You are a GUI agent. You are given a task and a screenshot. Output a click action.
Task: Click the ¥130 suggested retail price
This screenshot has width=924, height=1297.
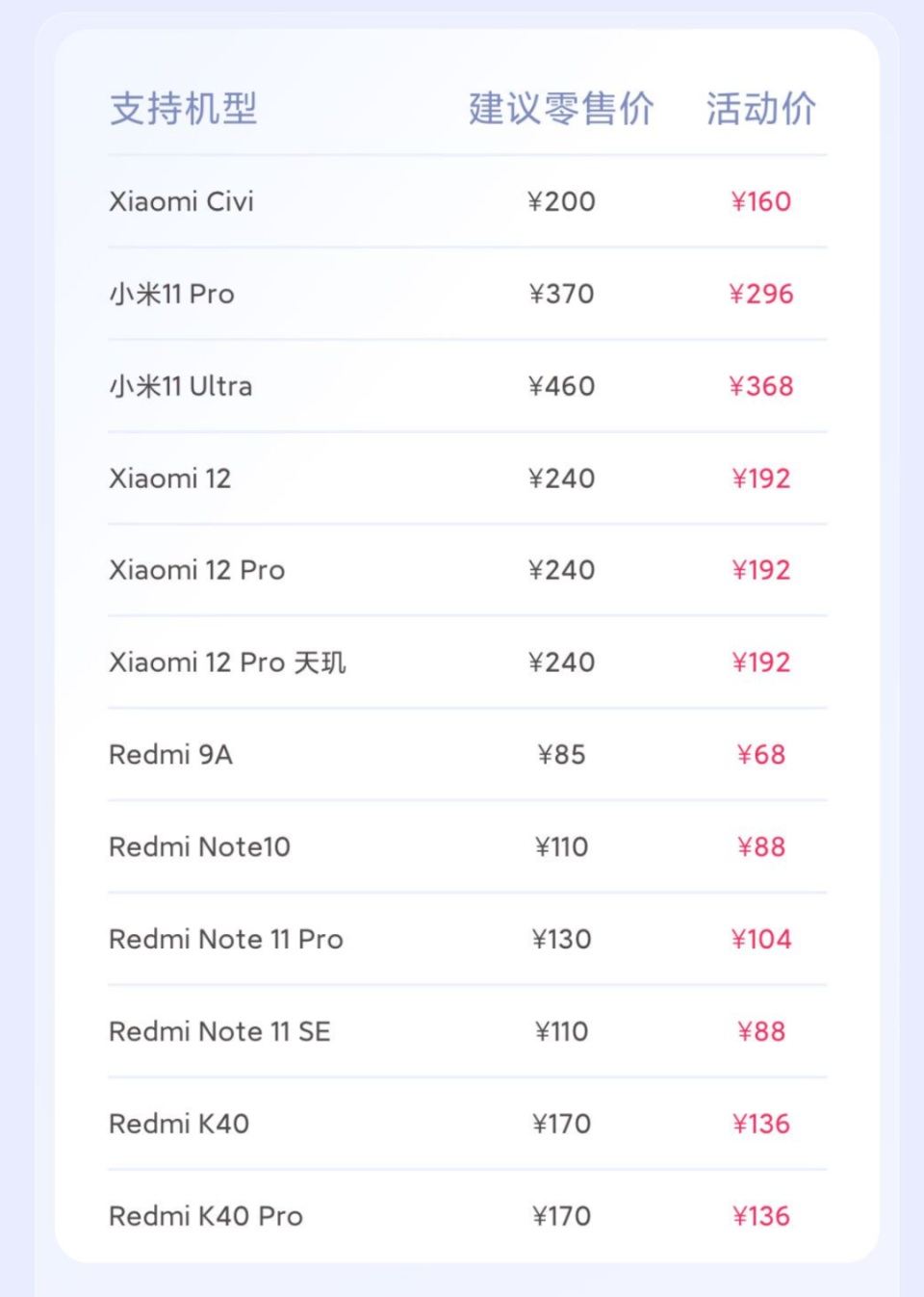click(561, 939)
